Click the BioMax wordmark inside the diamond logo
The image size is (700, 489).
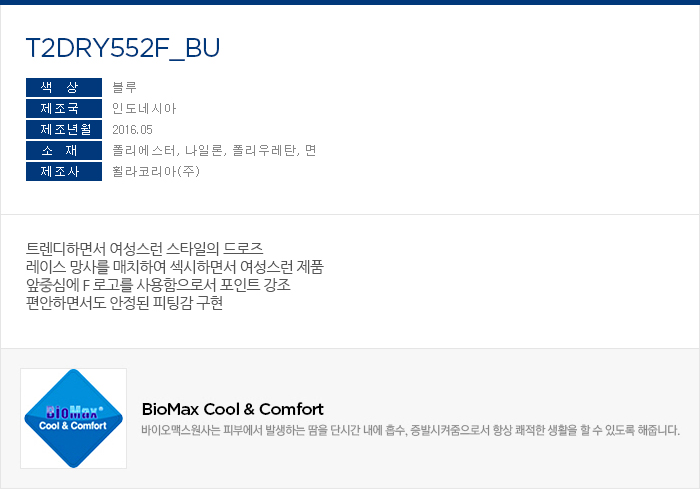[x=73, y=410]
